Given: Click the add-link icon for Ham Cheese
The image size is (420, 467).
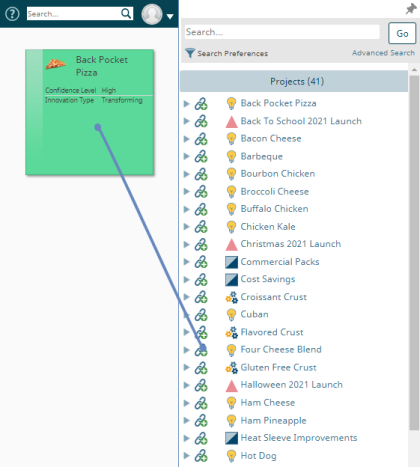Looking at the screenshot, I should 201,403.
